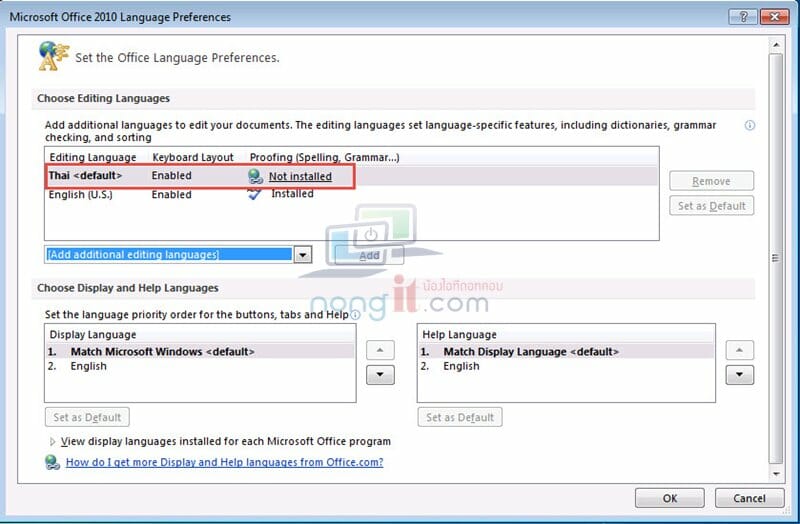Click the language preferences globe icon at top
Image resolution: width=800 pixels, height=524 pixels.
pos(53,56)
